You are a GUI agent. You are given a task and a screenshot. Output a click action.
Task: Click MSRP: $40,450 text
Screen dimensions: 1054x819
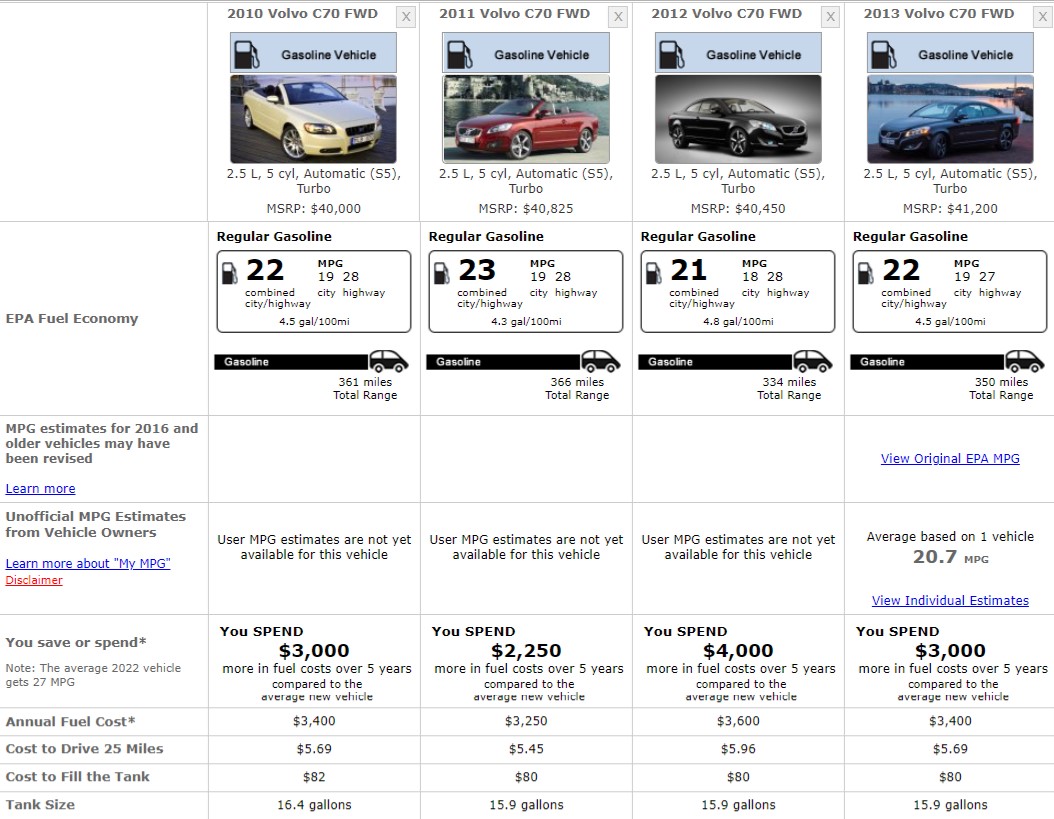tap(738, 208)
